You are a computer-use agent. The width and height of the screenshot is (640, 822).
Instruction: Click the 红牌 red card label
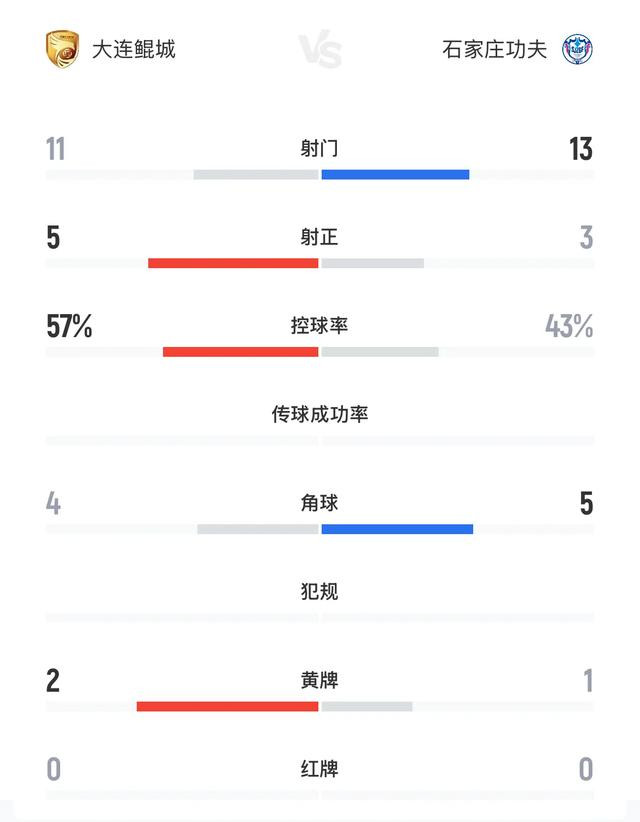[319, 769]
